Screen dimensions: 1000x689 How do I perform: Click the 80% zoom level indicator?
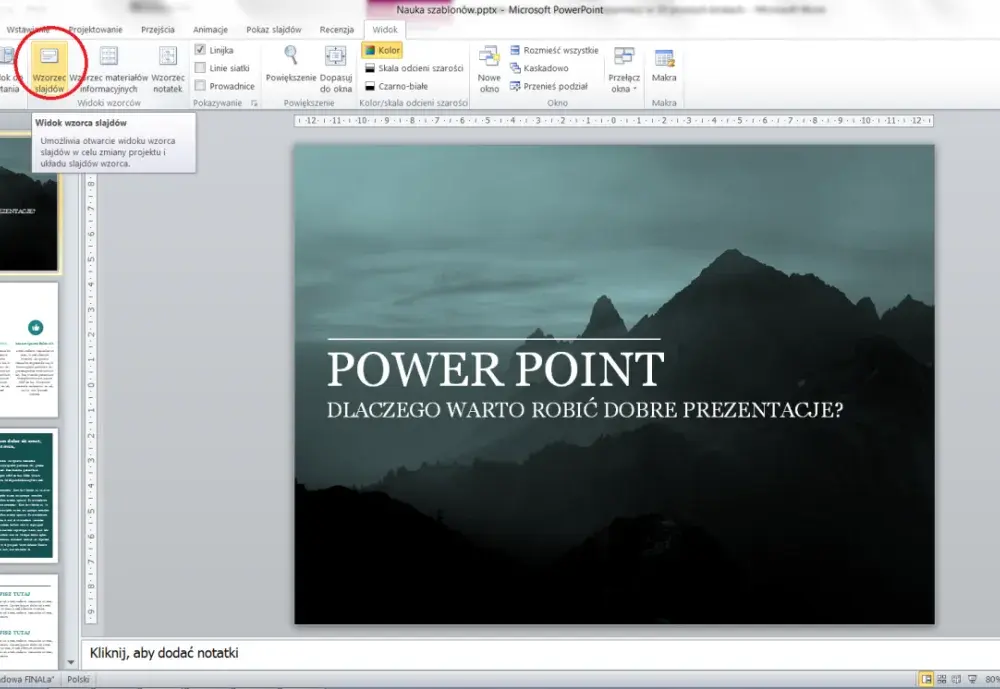click(x=992, y=679)
